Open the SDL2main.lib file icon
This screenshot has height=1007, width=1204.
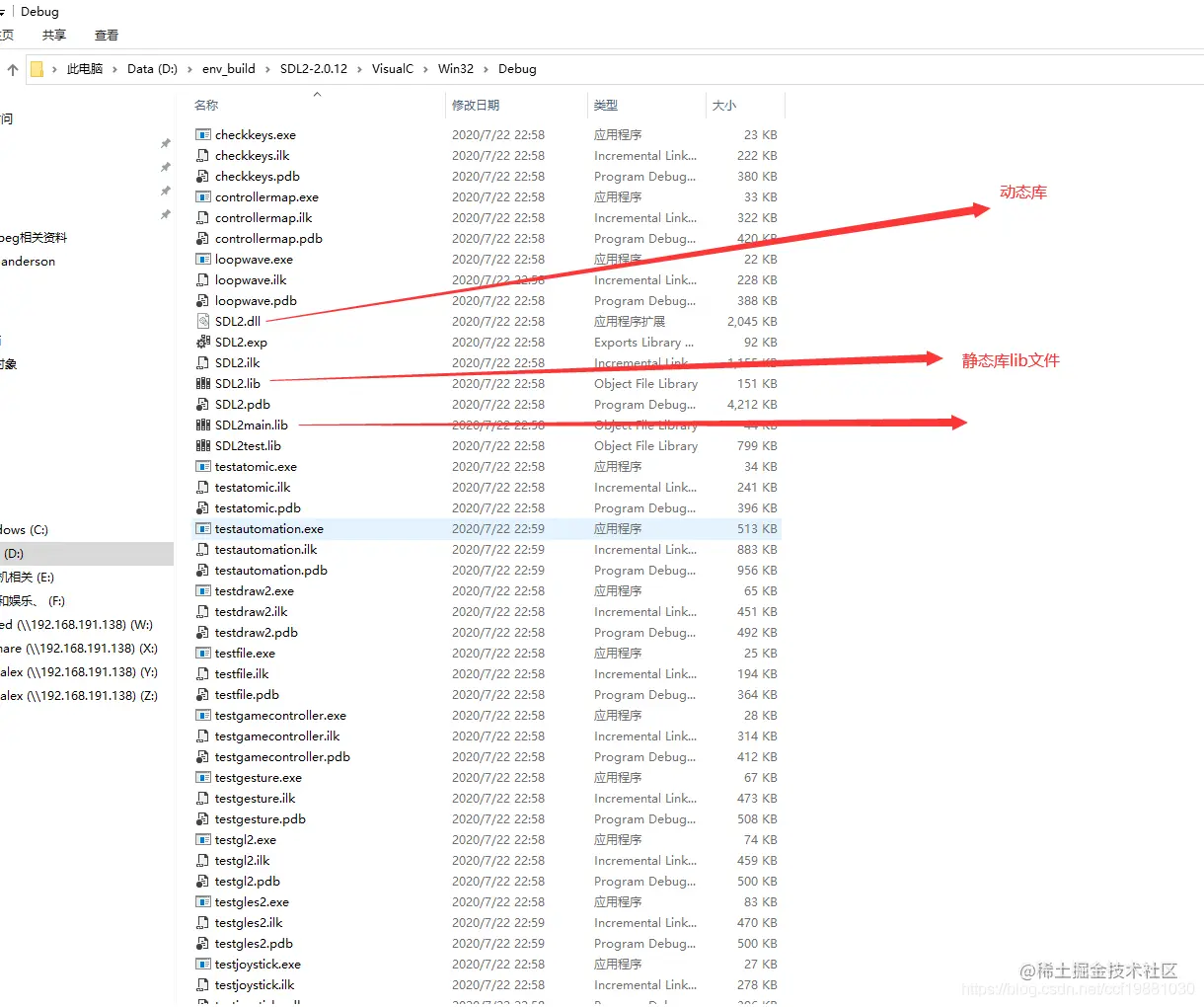tap(204, 425)
